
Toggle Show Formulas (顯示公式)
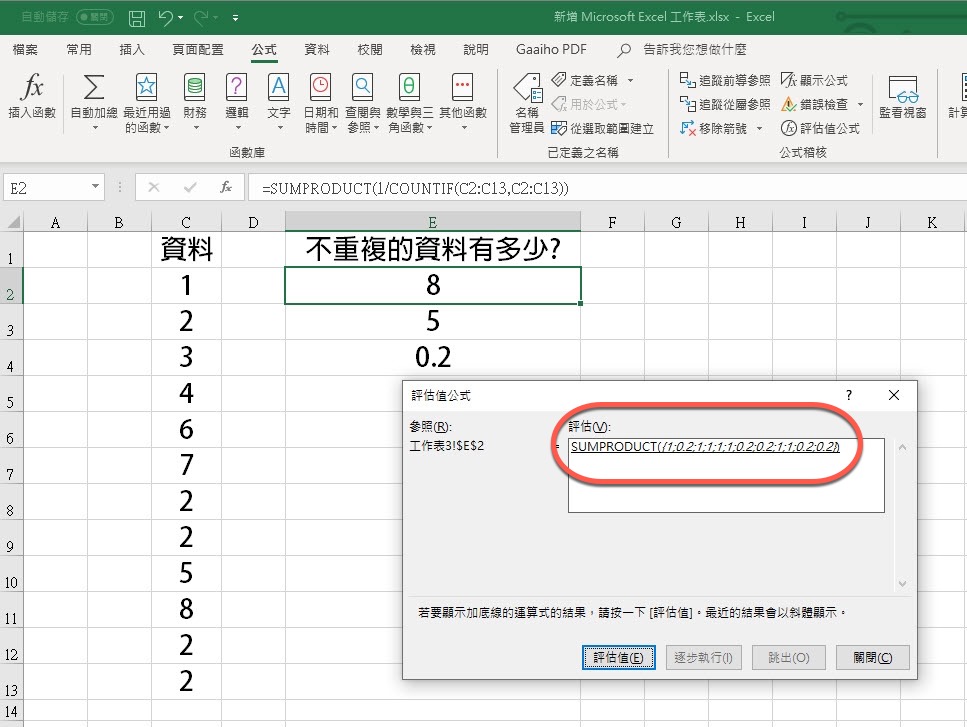coord(815,80)
